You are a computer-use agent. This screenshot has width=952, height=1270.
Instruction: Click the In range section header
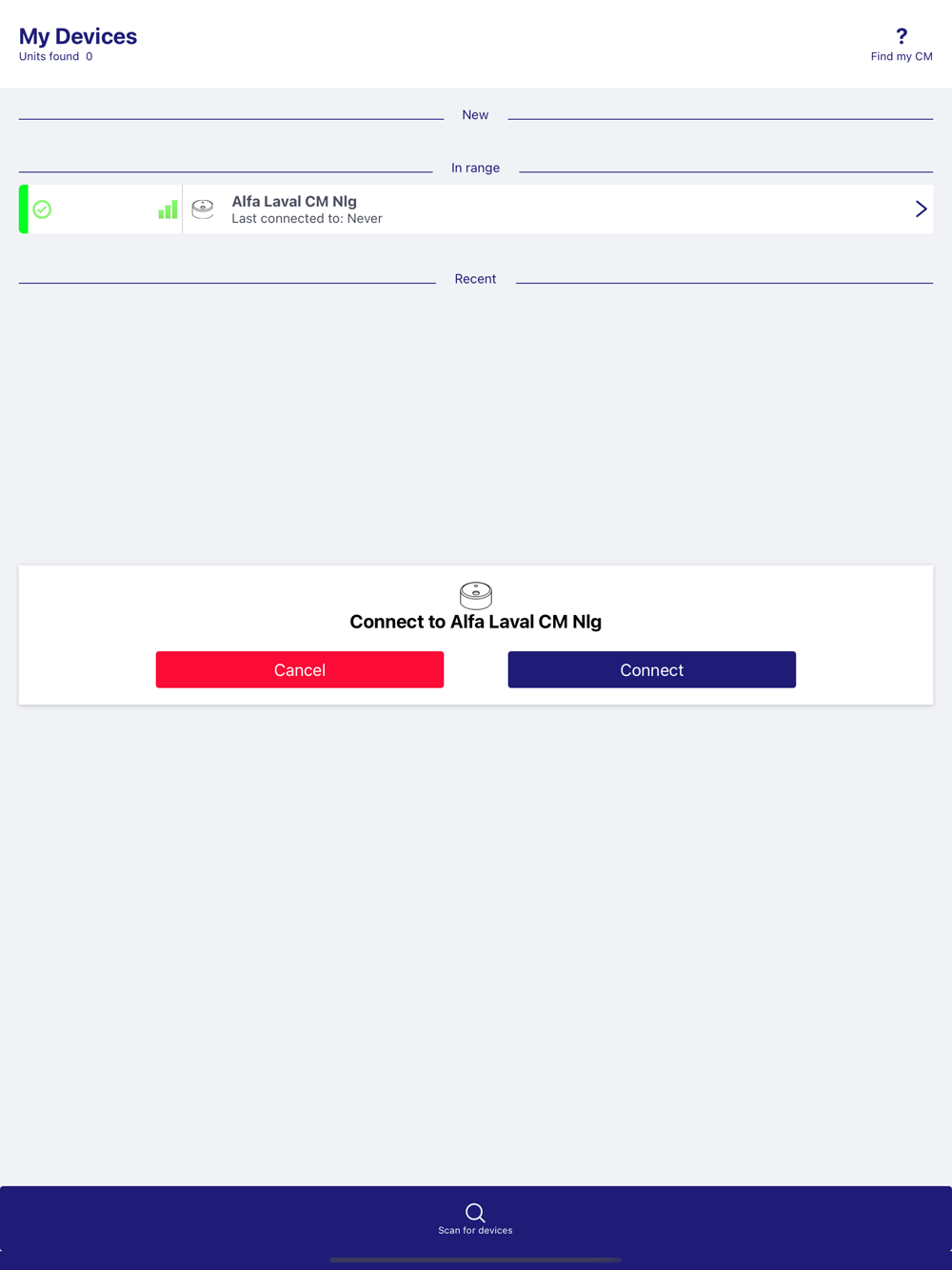(475, 168)
